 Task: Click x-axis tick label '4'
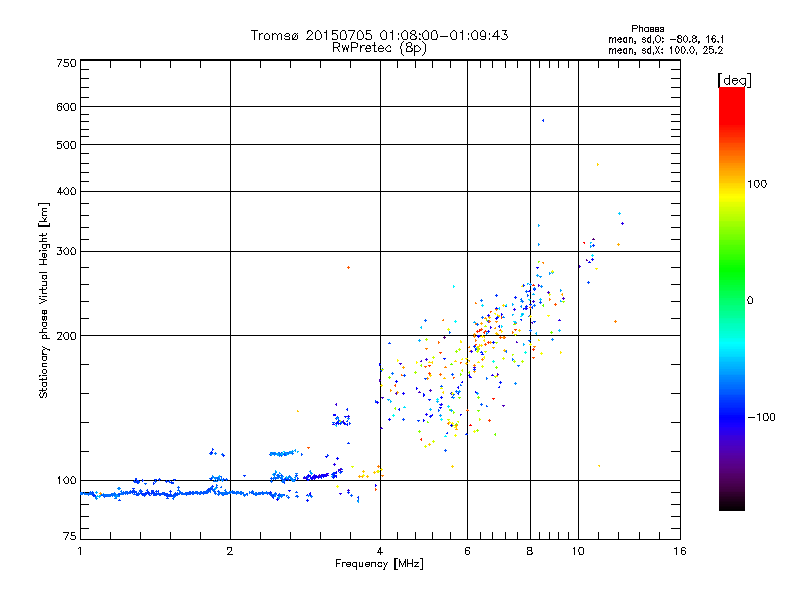click(380, 551)
